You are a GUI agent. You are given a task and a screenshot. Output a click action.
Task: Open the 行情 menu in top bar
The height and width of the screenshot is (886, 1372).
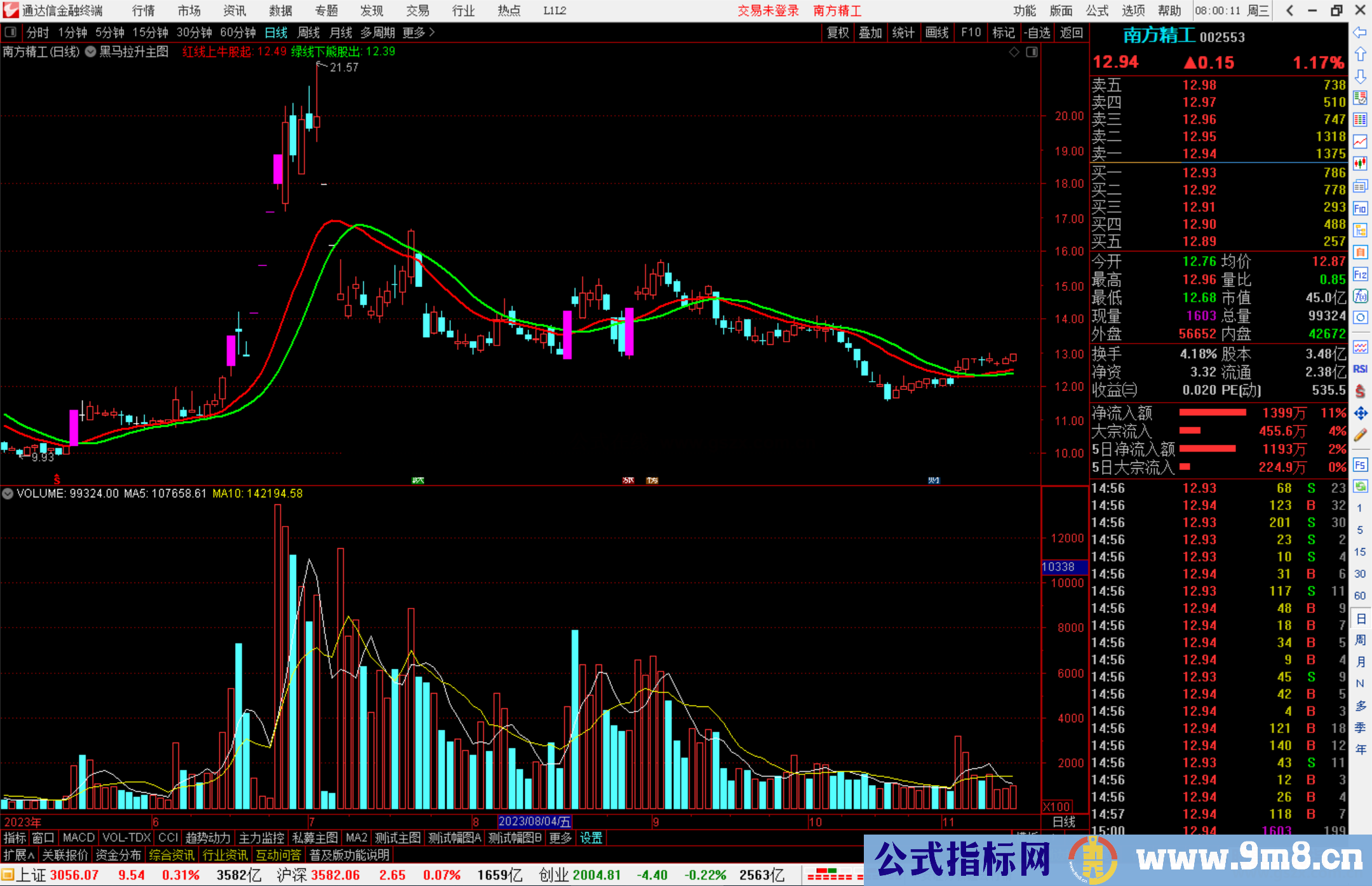click(x=144, y=11)
